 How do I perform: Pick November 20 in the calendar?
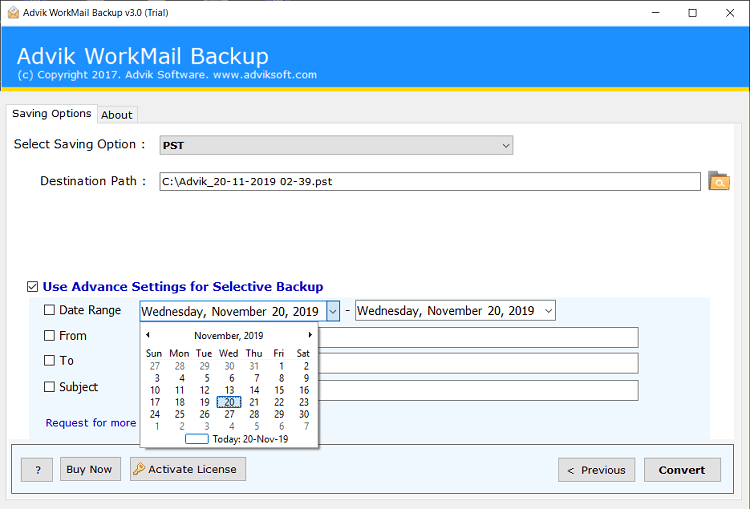click(x=229, y=402)
